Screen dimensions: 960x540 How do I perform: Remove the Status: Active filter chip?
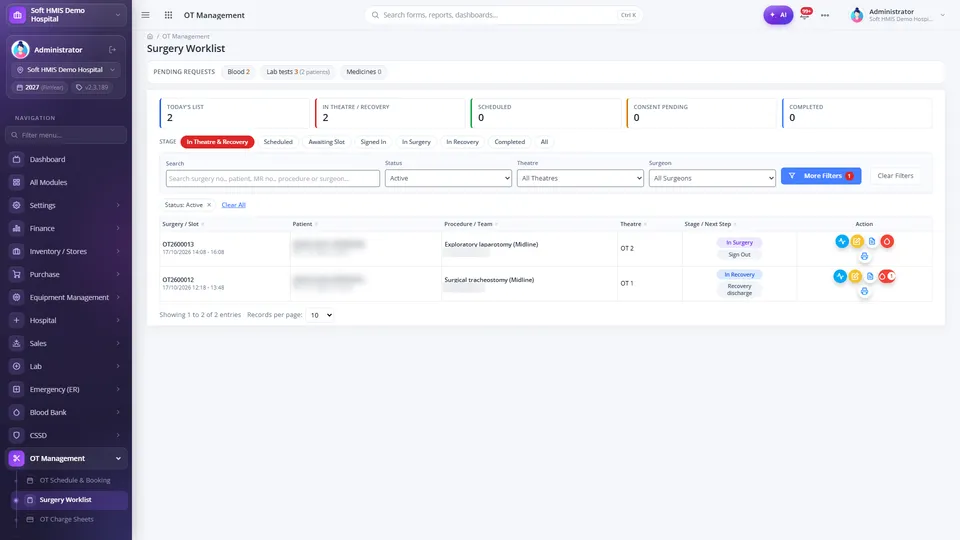tap(209, 205)
